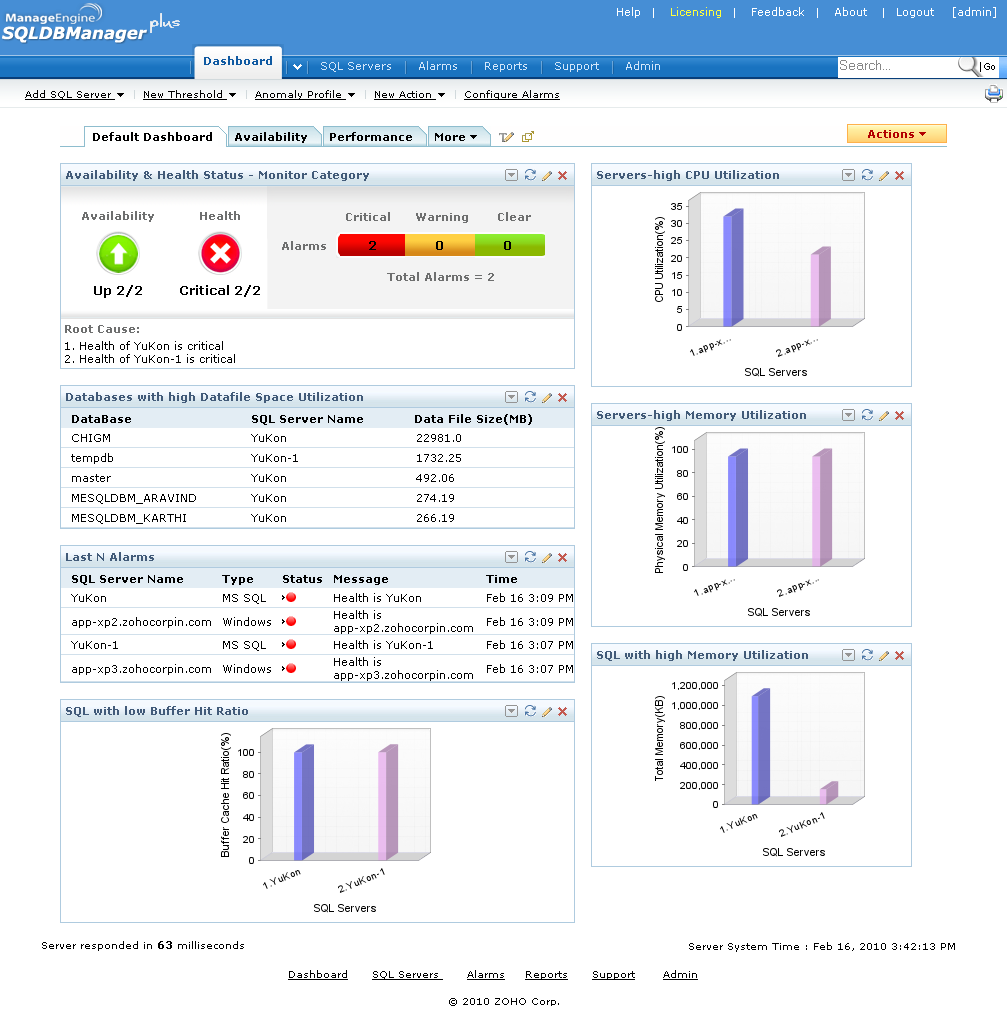
Task: Open the Actions dropdown
Action: tap(896, 133)
